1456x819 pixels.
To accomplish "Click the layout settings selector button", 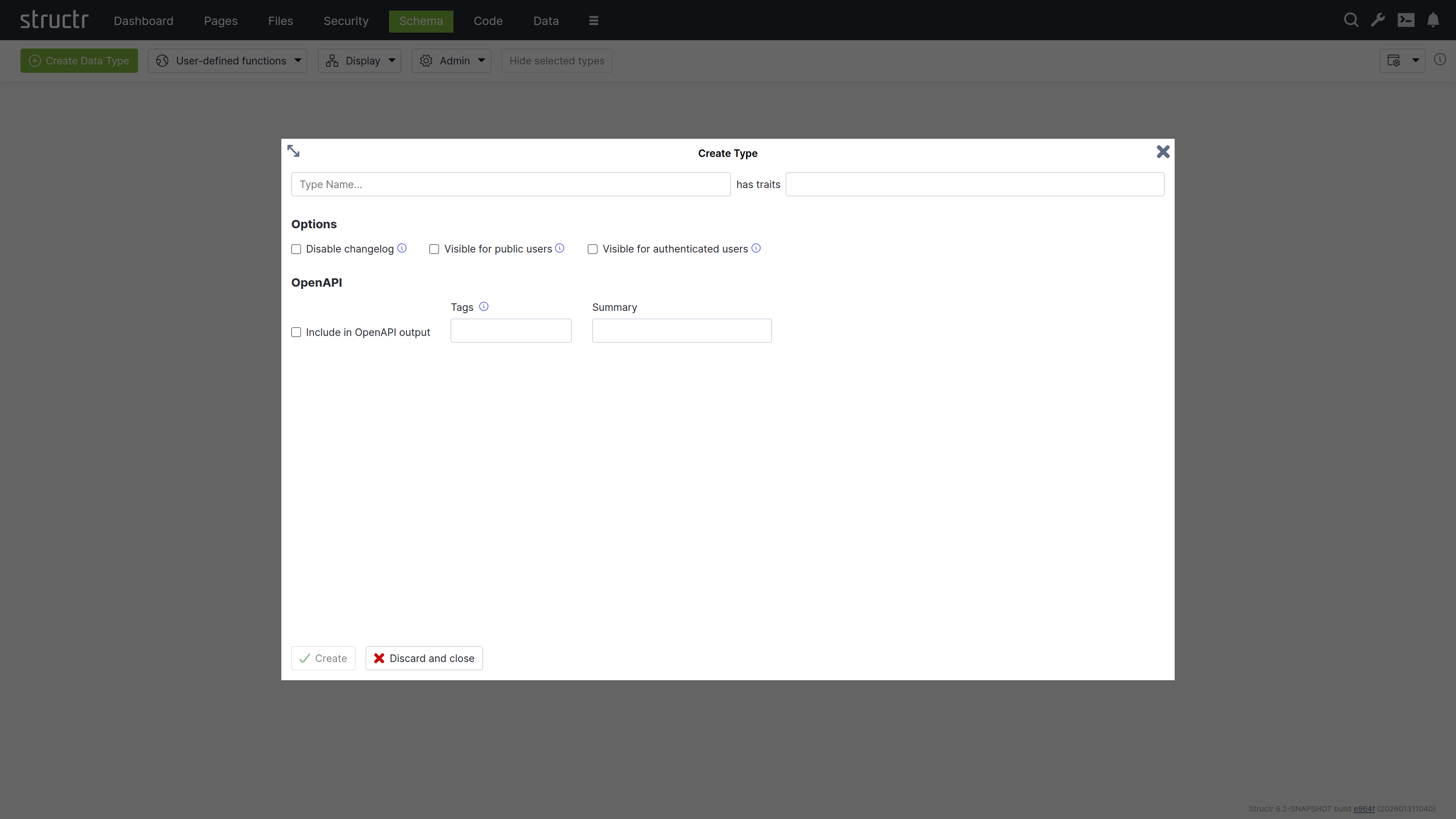I will [1403, 60].
